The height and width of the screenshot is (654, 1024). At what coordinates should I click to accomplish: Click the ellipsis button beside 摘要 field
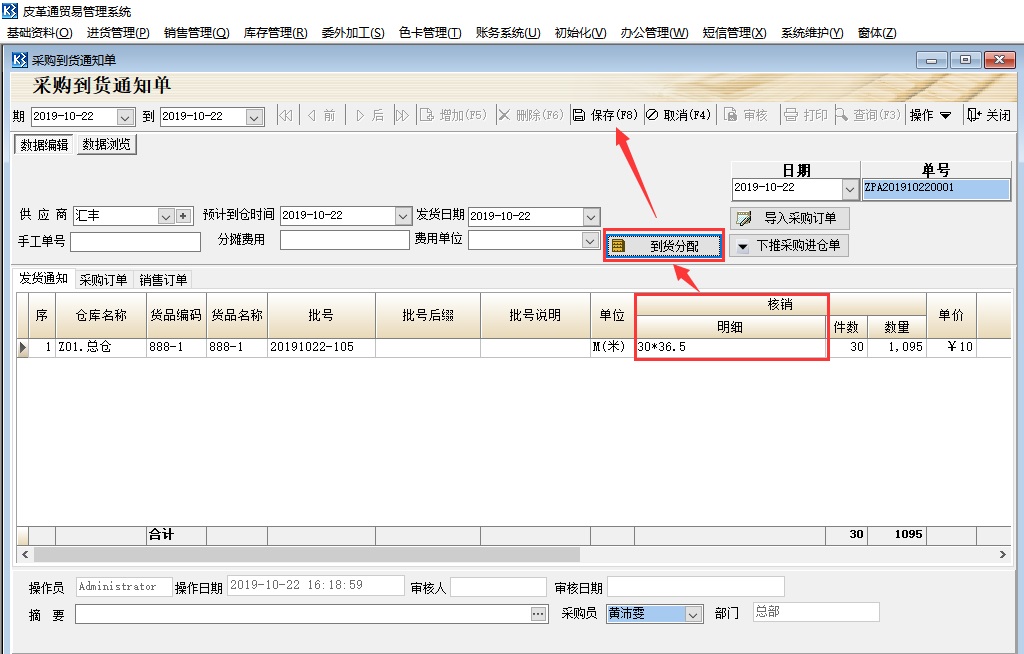(x=539, y=614)
